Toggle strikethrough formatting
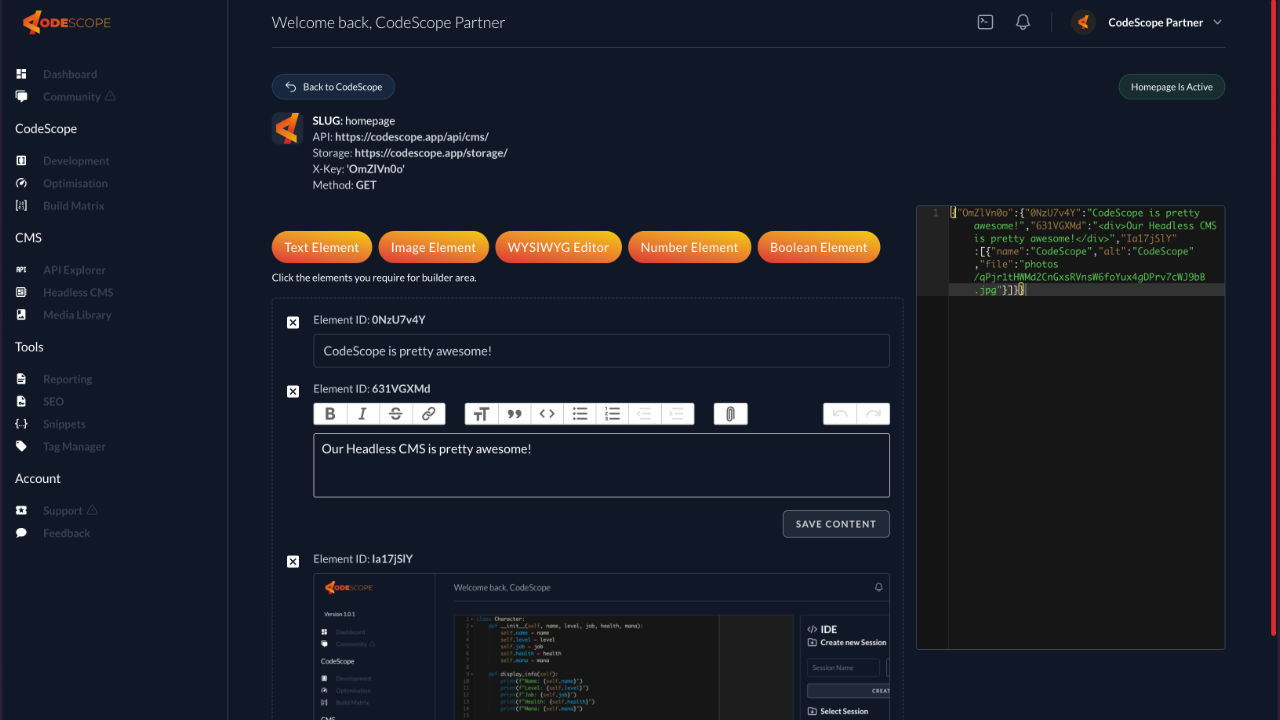1280x720 pixels. click(395, 414)
